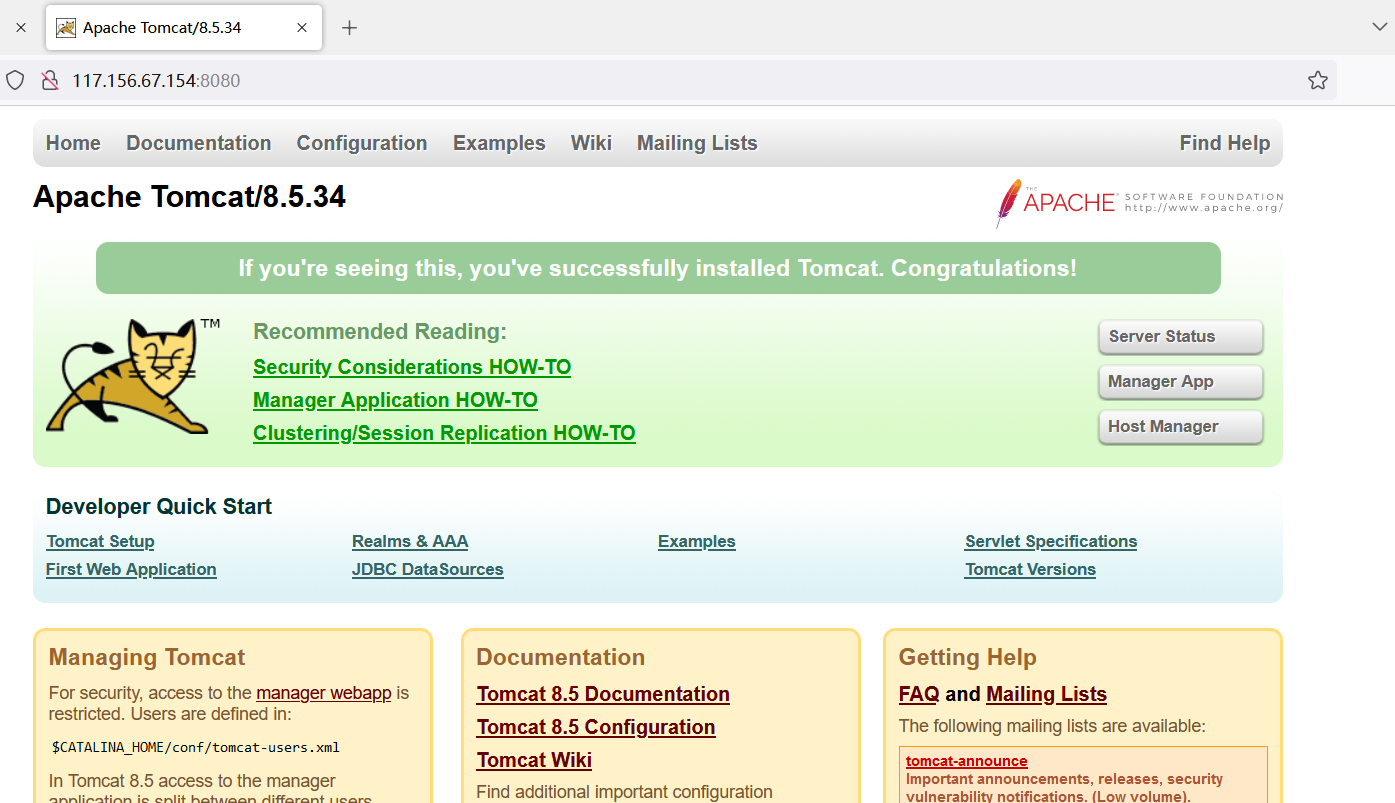Click the Apache Software Foundation logo

(1139, 202)
